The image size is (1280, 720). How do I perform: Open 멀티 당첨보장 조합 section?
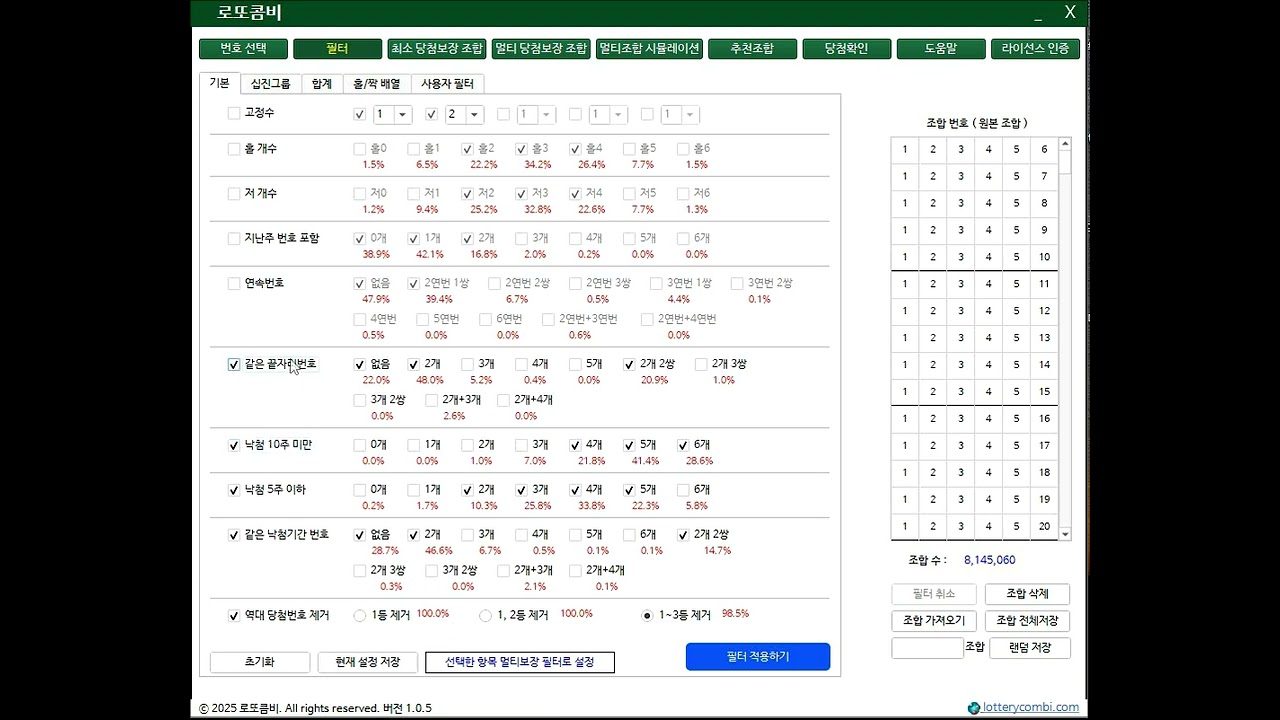tap(541, 49)
